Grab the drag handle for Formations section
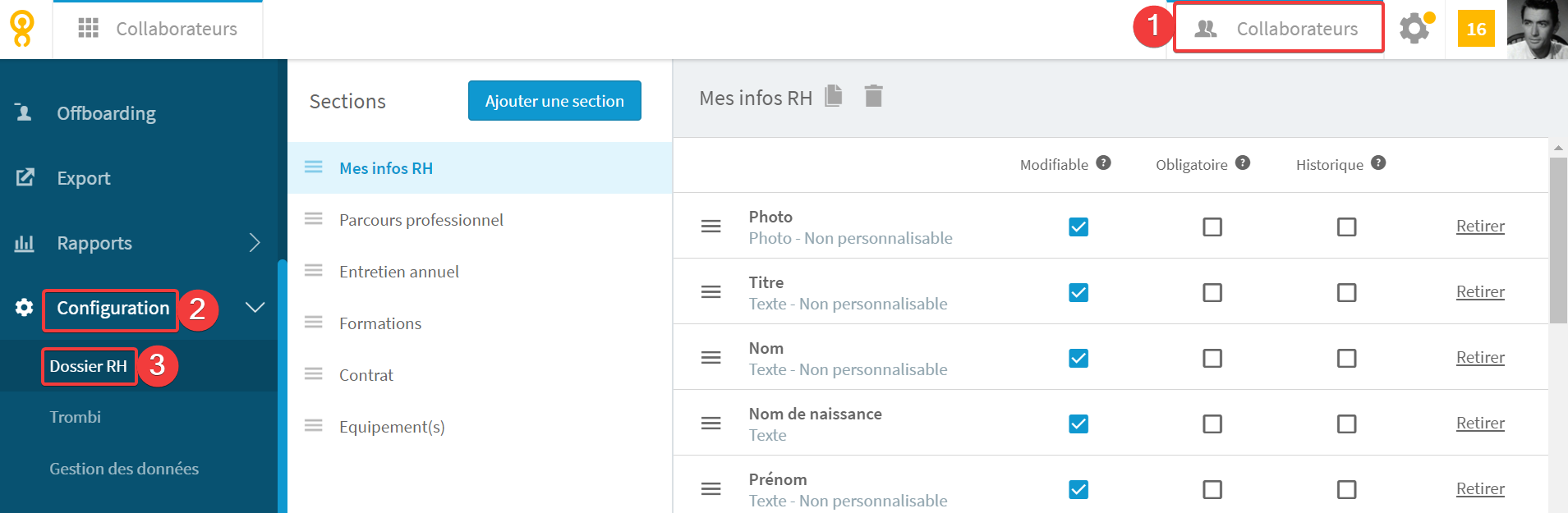 pyautogui.click(x=313, y=322)
